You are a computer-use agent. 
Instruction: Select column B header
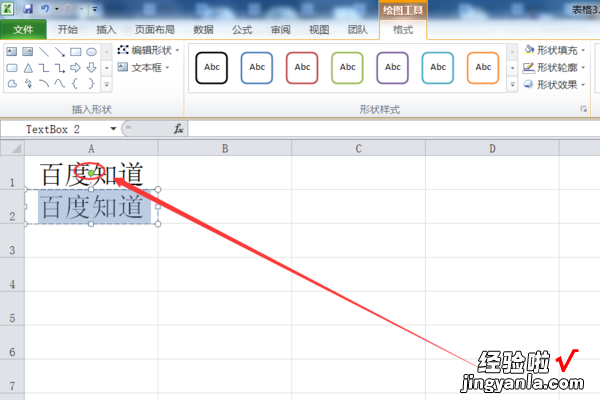(x=225, y=148)
